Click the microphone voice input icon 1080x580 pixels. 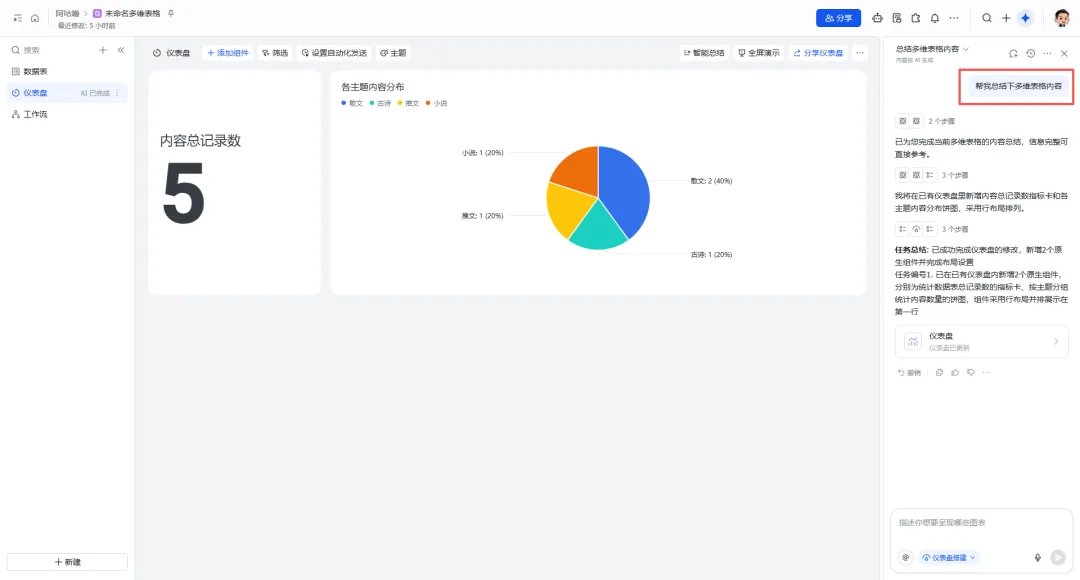1037,557
